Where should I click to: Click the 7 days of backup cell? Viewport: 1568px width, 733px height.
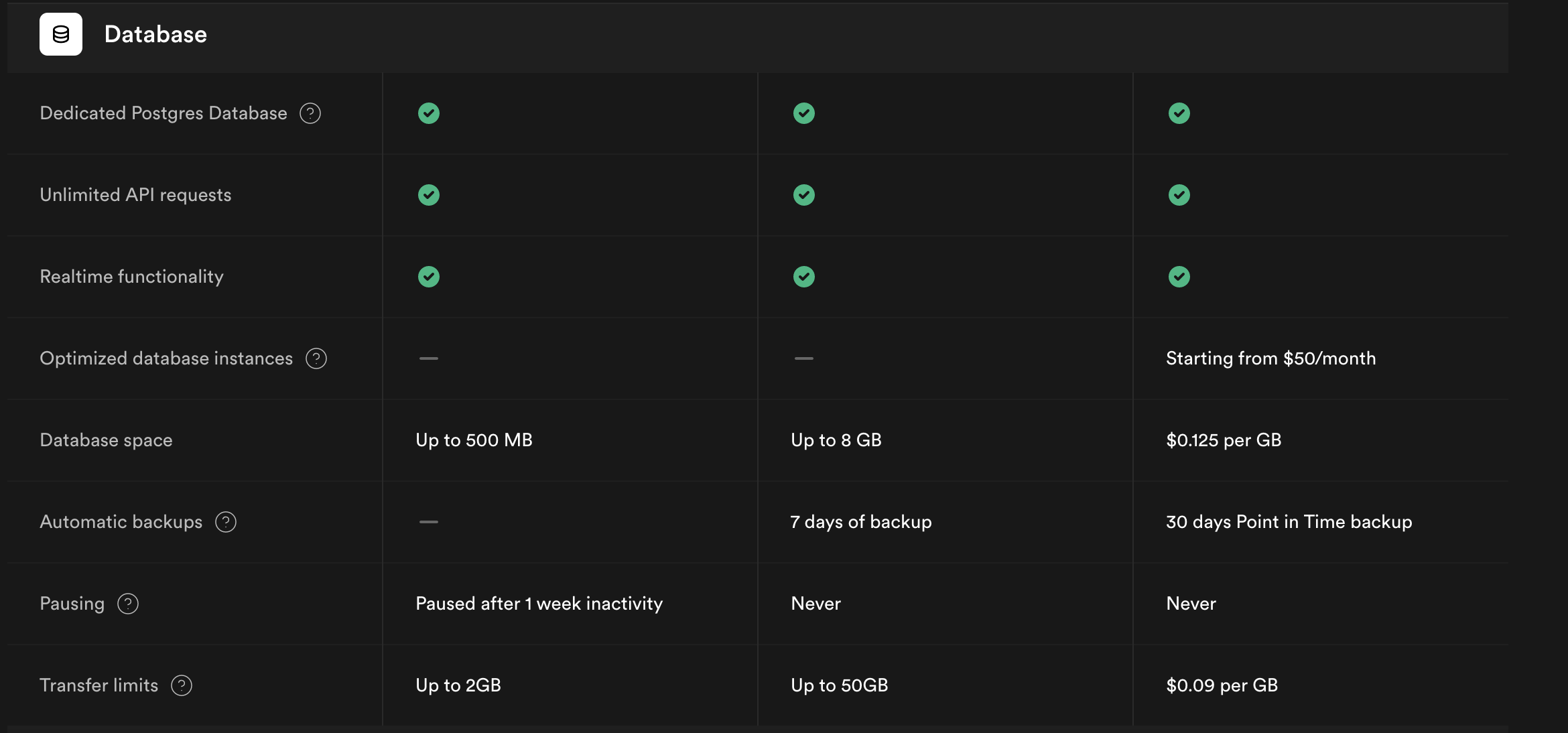(861, 522)
